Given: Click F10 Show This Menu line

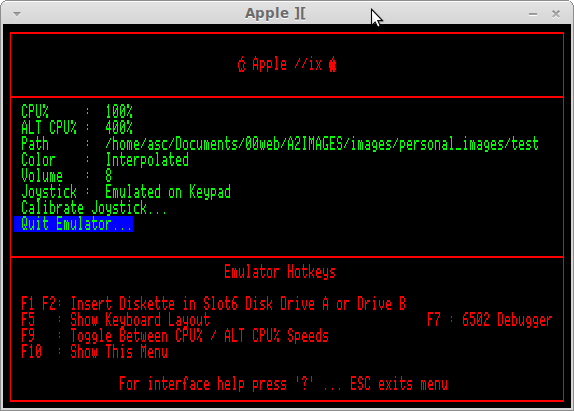Looking at the screenshot, I should (x=94, y=352).
